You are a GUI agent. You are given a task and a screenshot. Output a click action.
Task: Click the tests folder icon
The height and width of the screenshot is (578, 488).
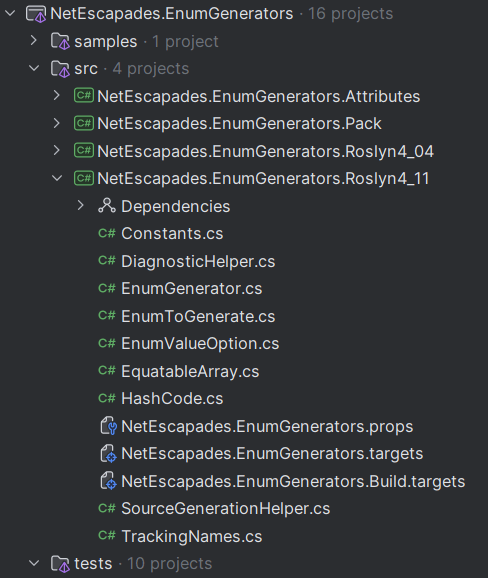pyautogui.click(x=60, y=564)
